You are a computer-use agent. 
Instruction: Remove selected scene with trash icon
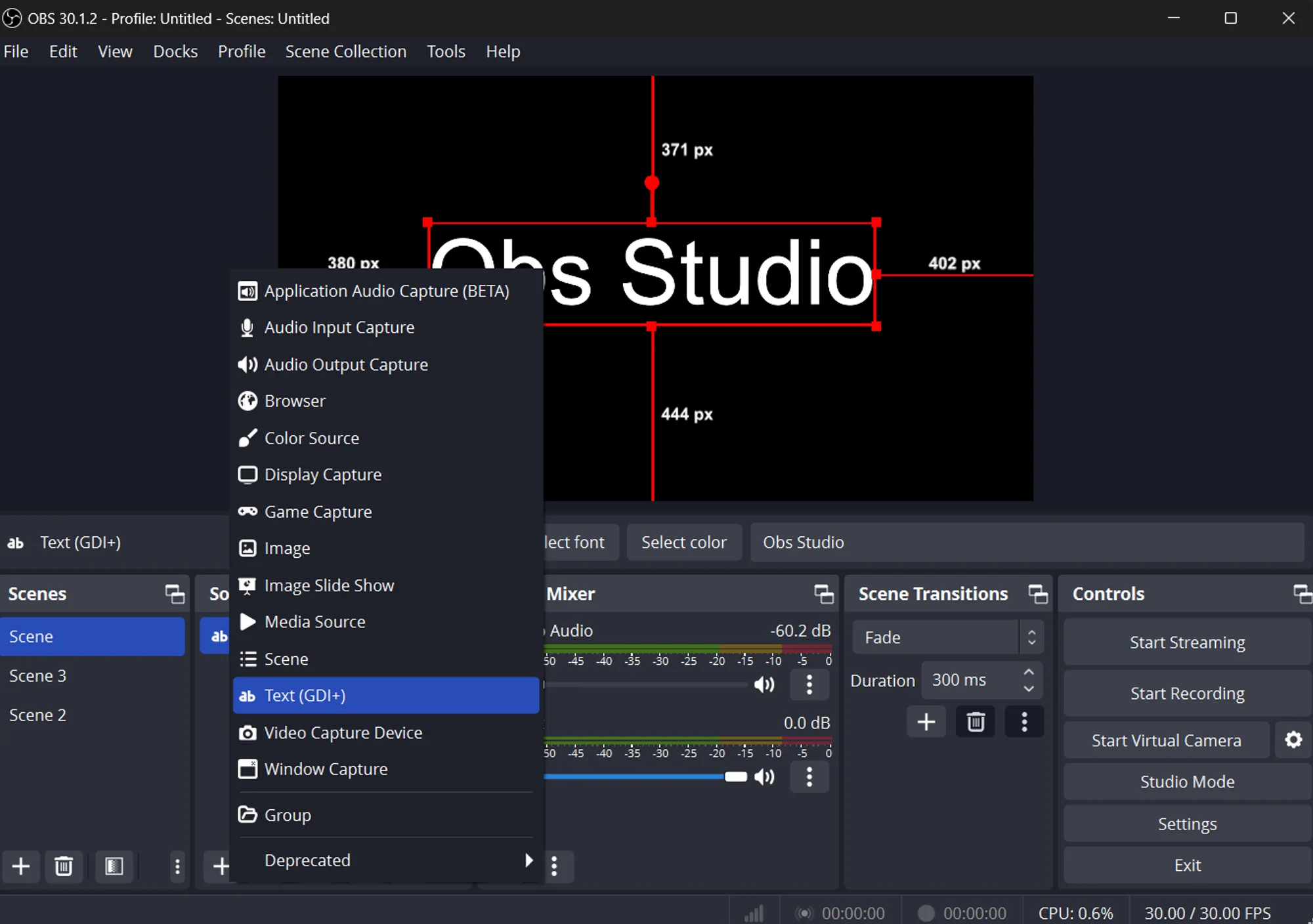[64, 866]
